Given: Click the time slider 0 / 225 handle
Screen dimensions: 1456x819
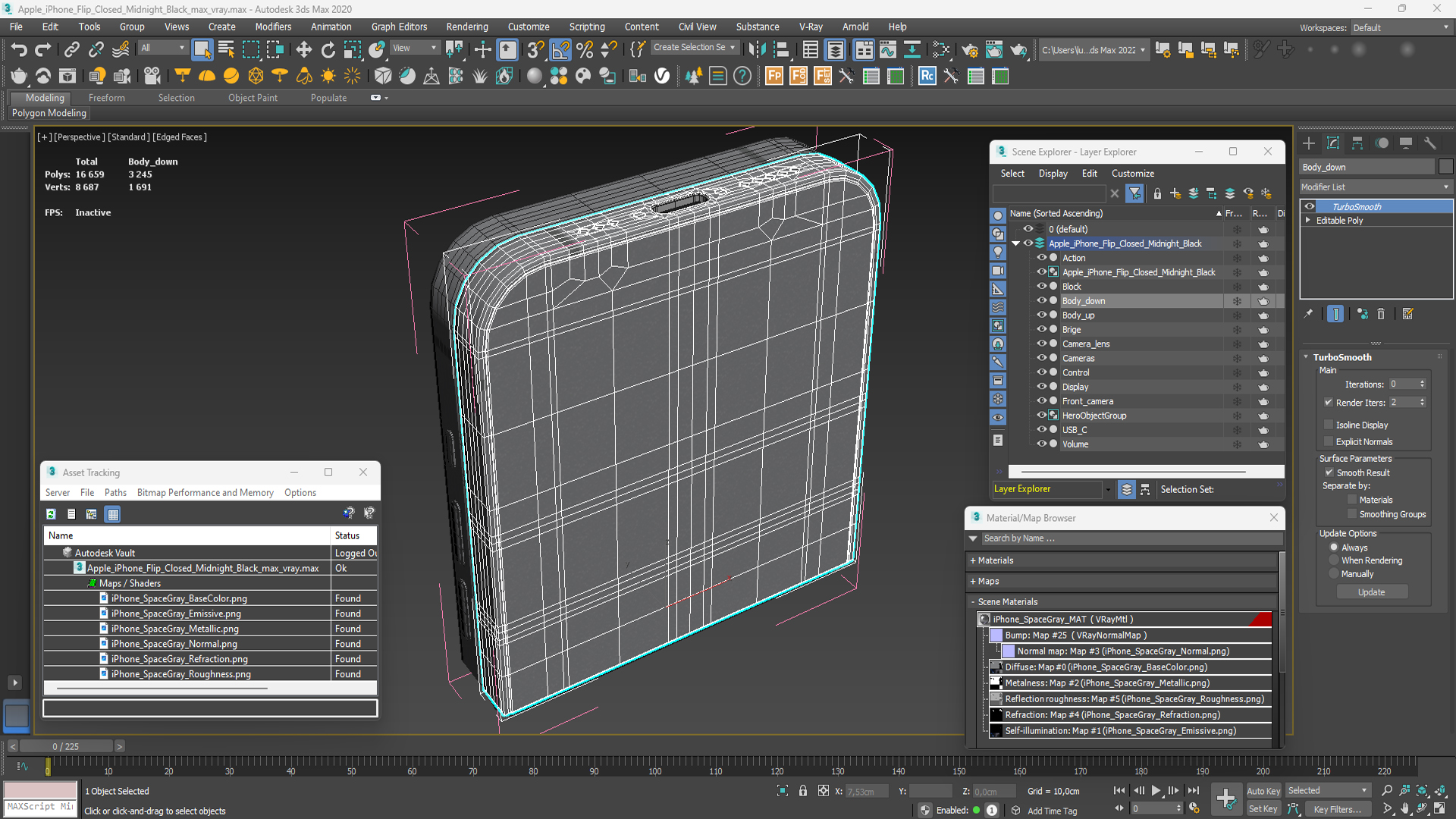Looking at the screenshot, I should [66, 746].
